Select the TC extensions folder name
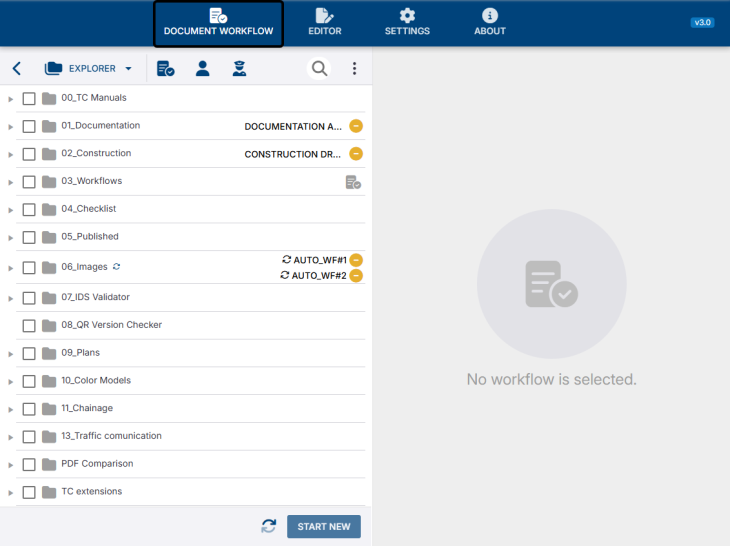Viewport: 730px width, 546px height. 92,492
